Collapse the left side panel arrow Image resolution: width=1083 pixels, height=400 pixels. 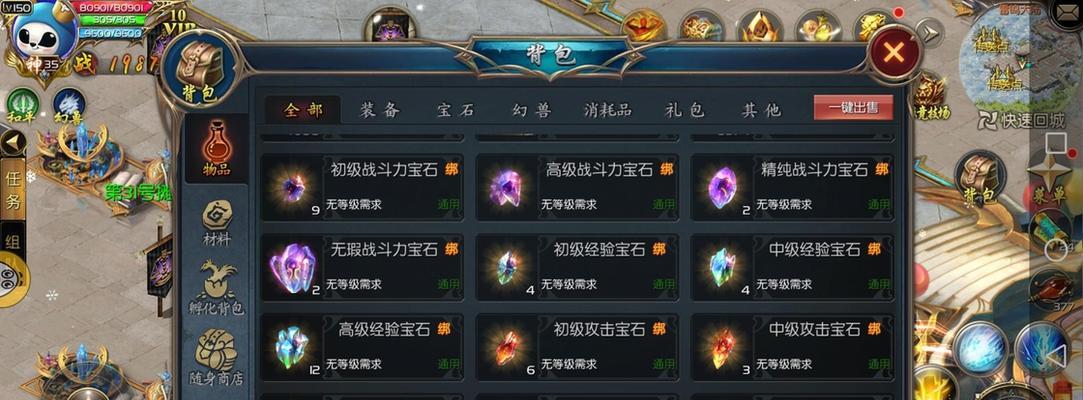11,143
